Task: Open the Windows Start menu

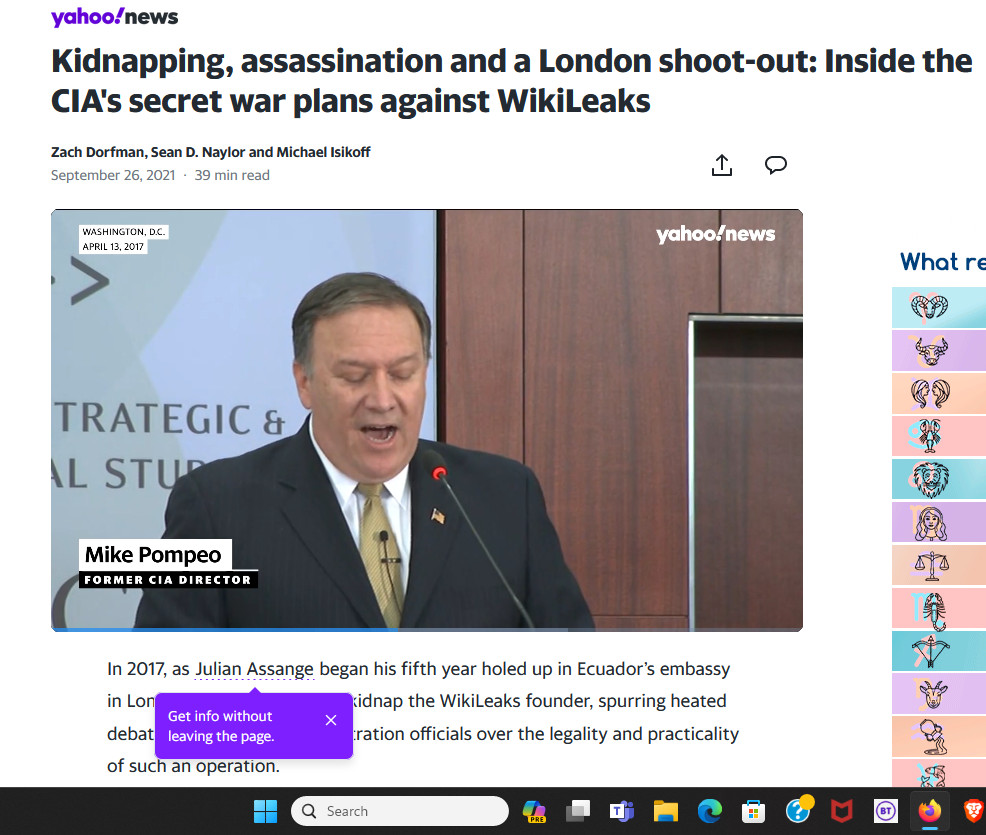Action: pyautogui.click(x=265, y=811)
